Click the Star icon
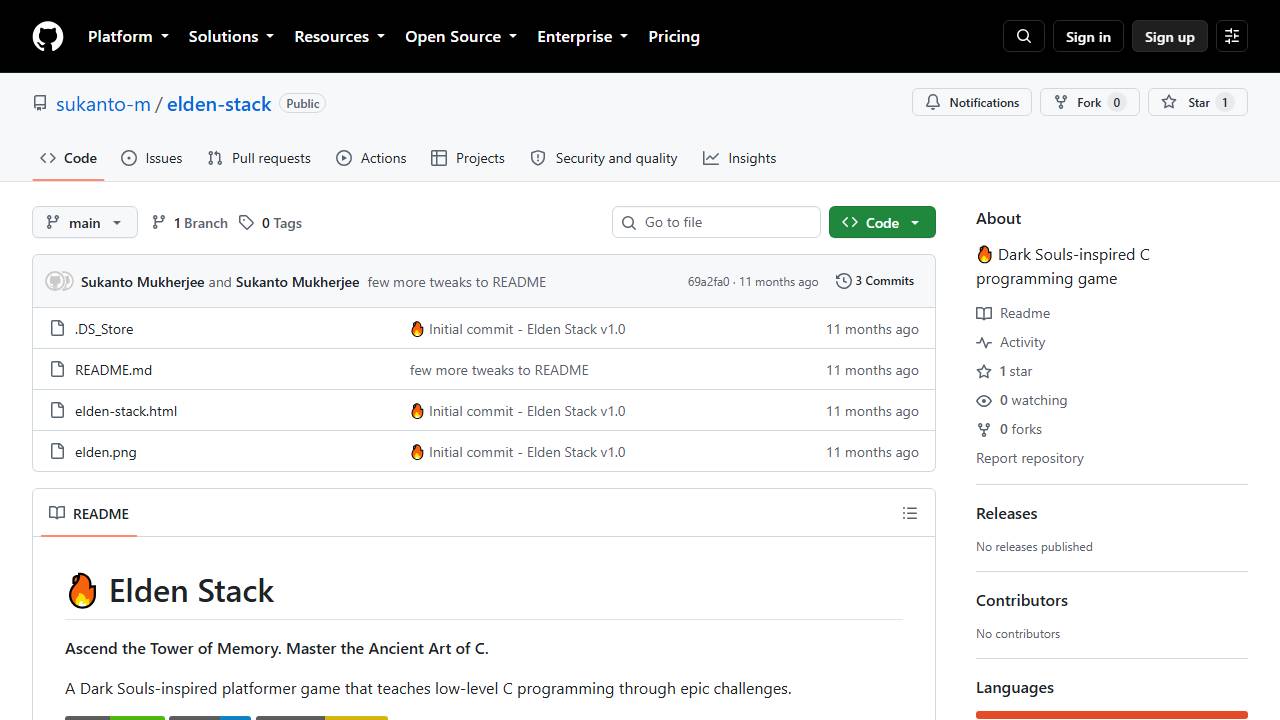The height and width of the screenshot is (720, 1280). (x=1169, y=102)
